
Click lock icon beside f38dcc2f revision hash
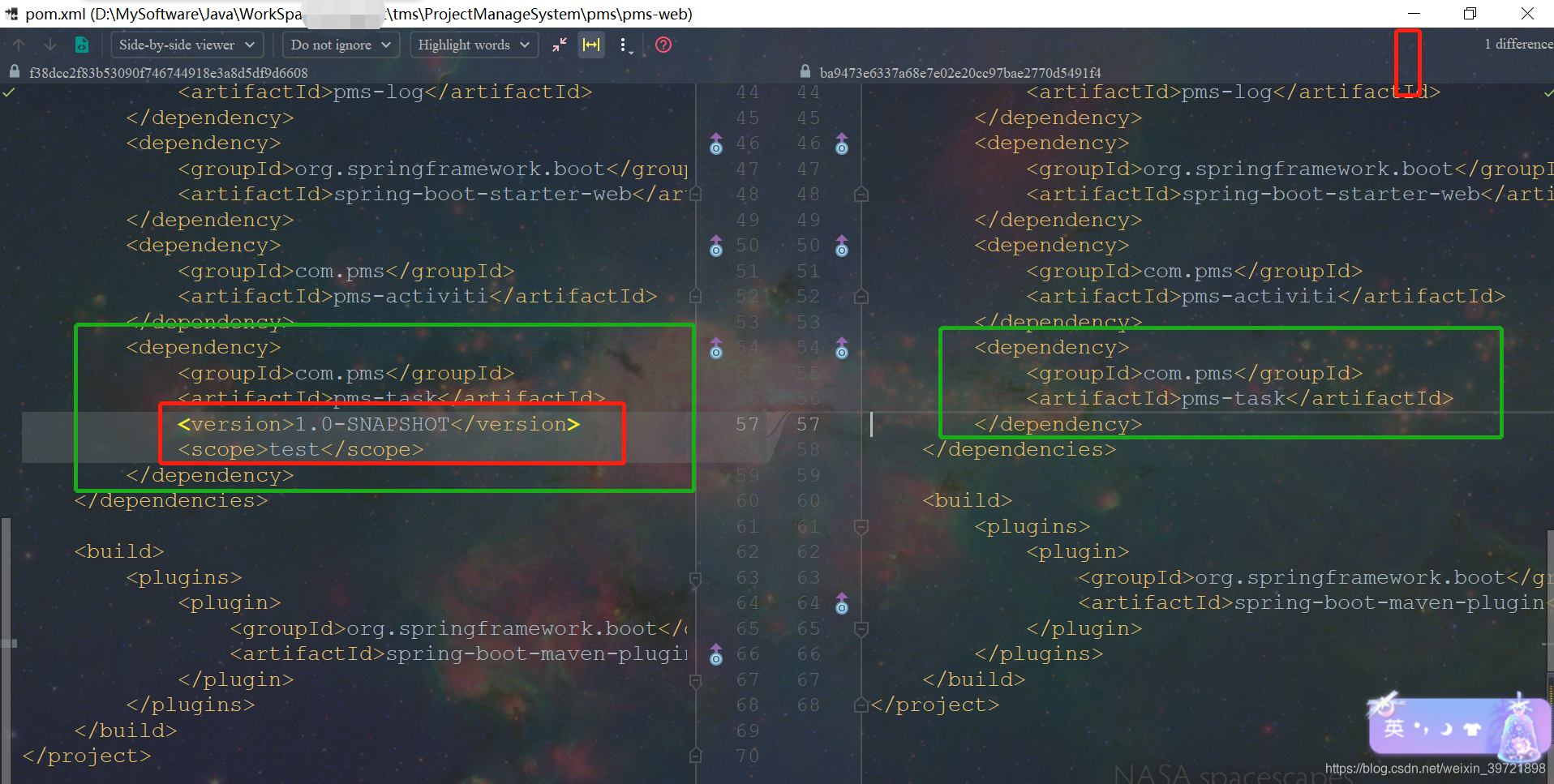[x=15, y=71]
